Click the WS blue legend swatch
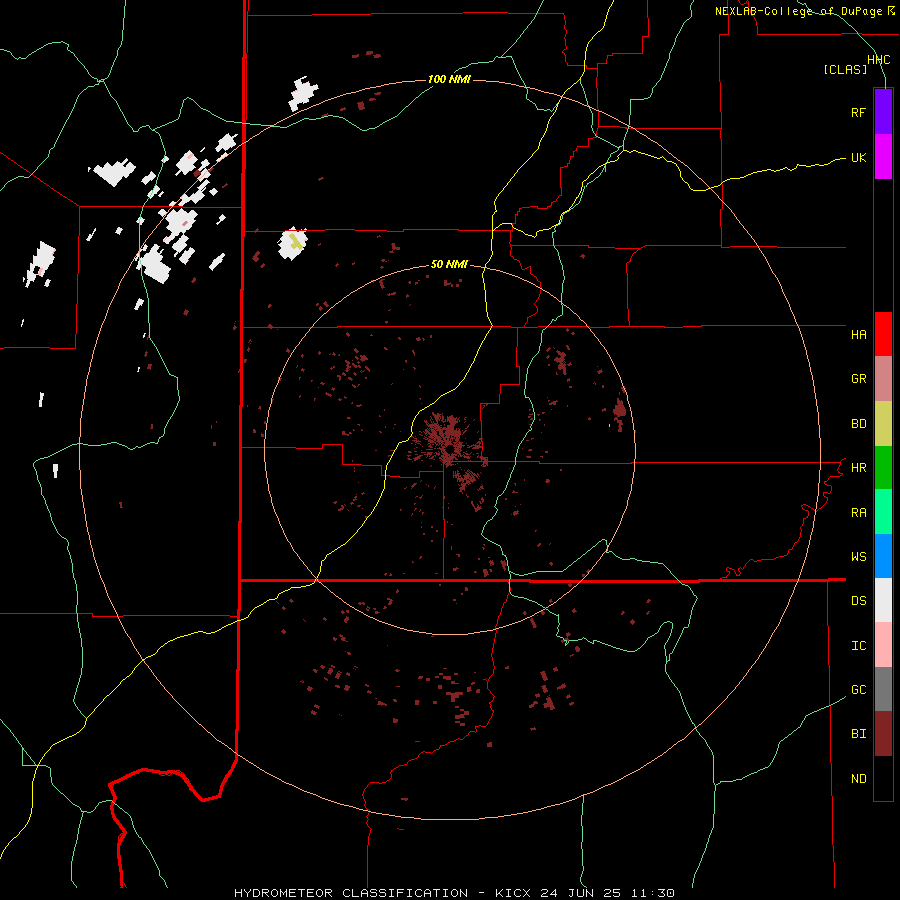 coord(883,556)
